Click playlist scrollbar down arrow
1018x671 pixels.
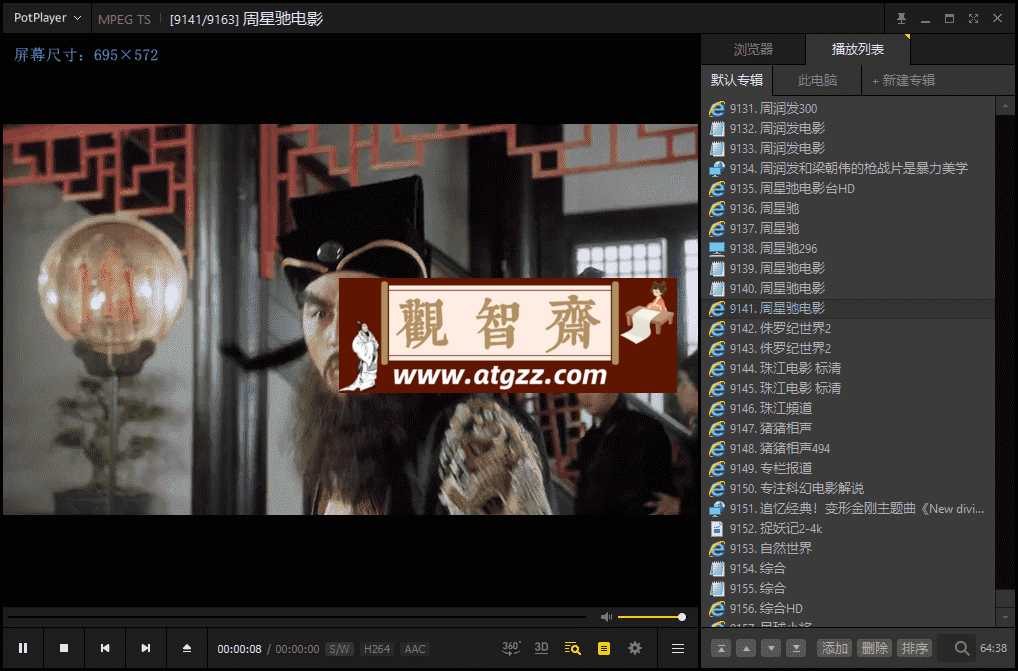(1005, 618)
